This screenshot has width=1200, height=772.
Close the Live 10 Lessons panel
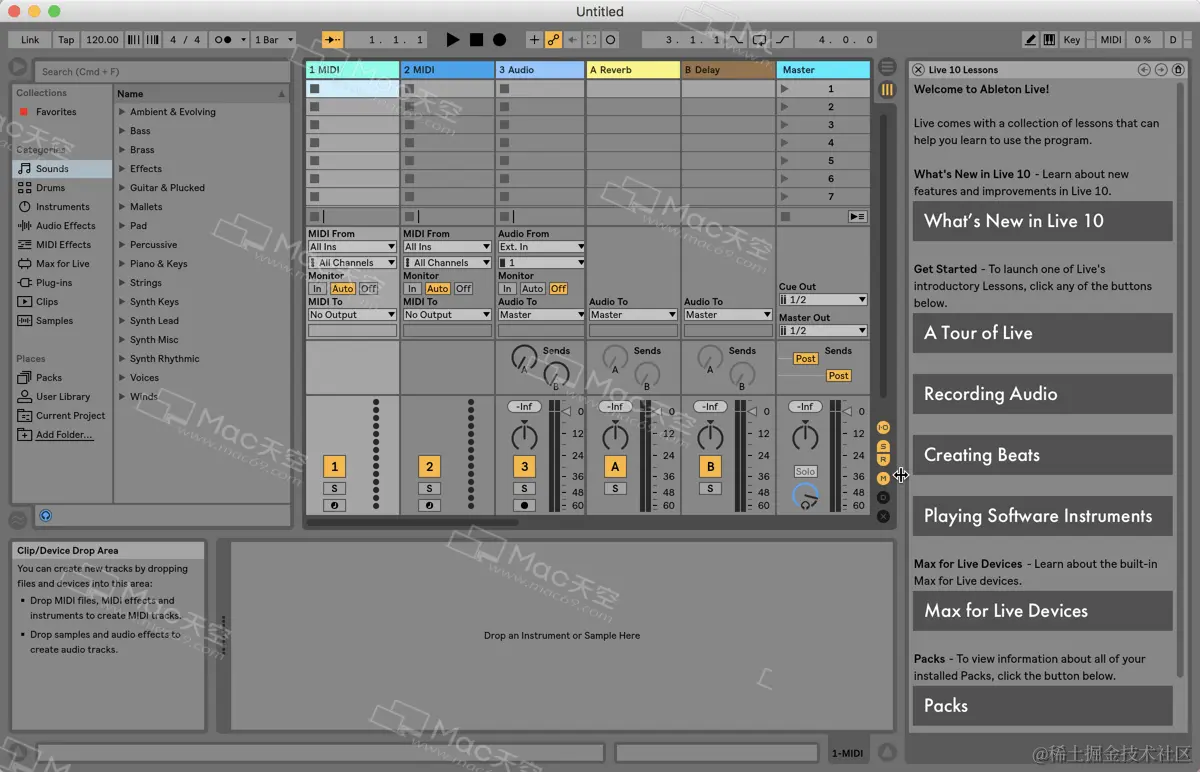pyautogui.click(x=919, y=70)
